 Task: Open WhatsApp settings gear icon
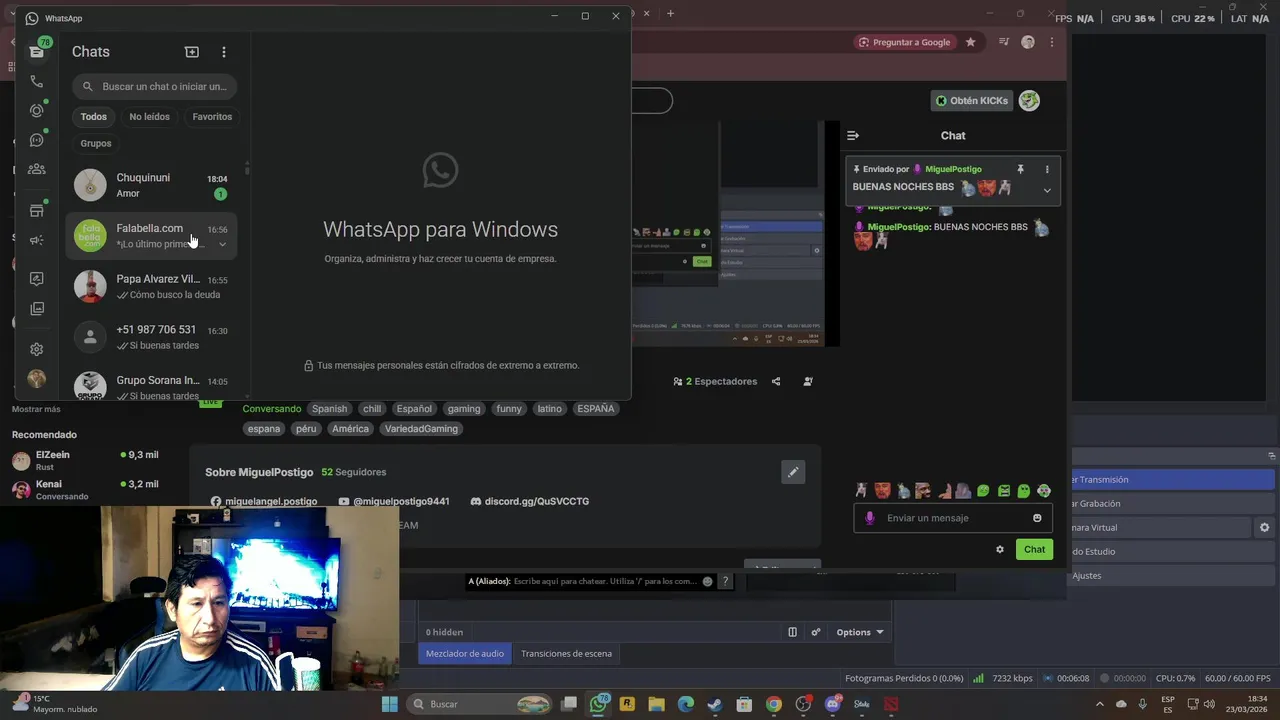tap(37, 349)
